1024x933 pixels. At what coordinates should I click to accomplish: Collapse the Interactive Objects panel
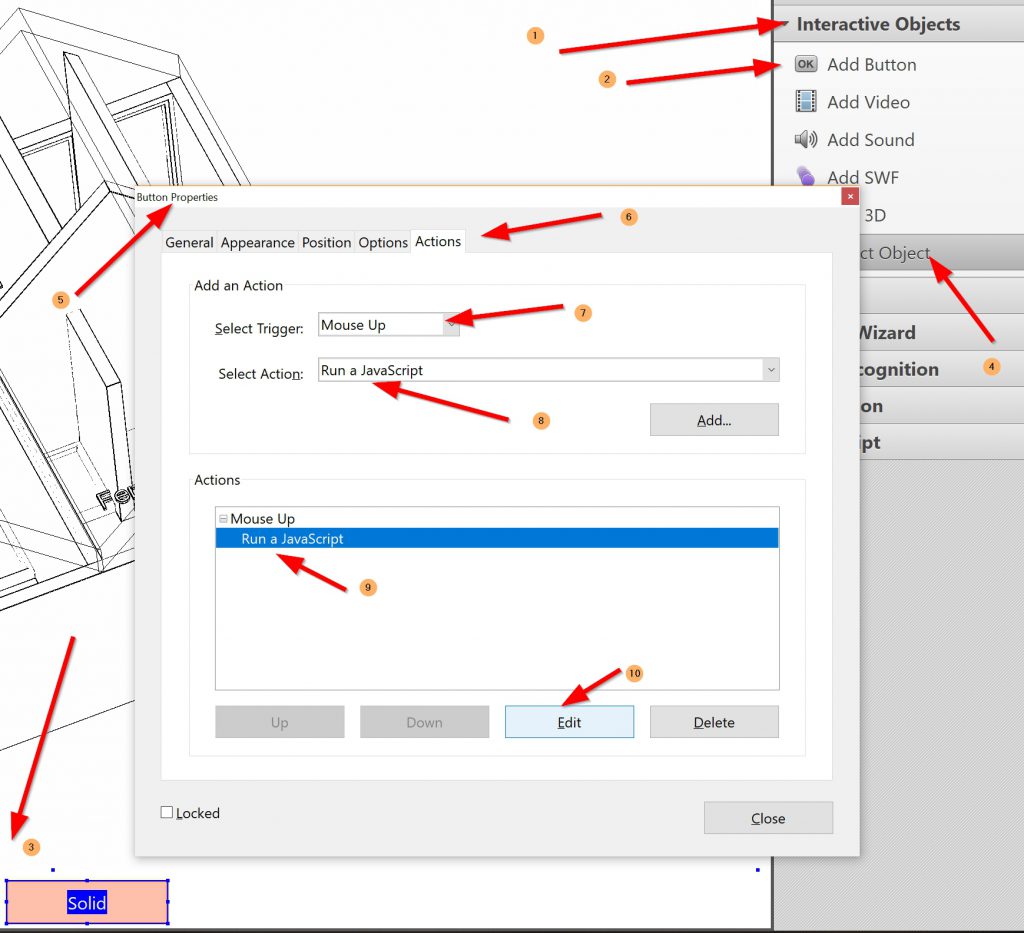(x=784, y=25)
